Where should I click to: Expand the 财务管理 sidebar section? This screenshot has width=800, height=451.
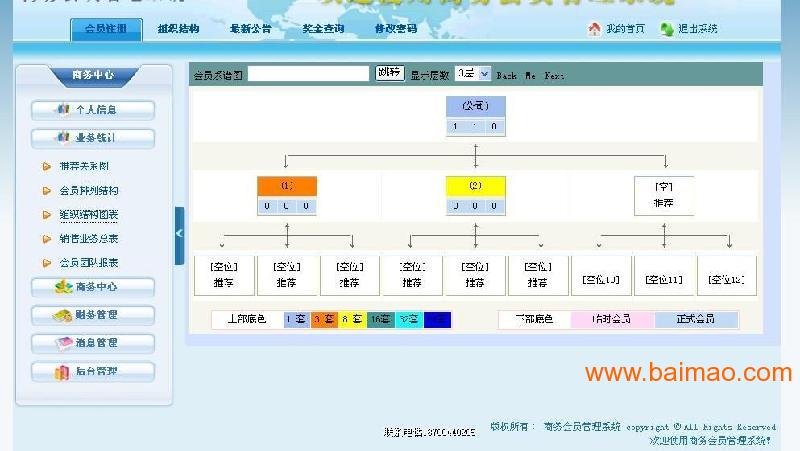pos(93,315)
